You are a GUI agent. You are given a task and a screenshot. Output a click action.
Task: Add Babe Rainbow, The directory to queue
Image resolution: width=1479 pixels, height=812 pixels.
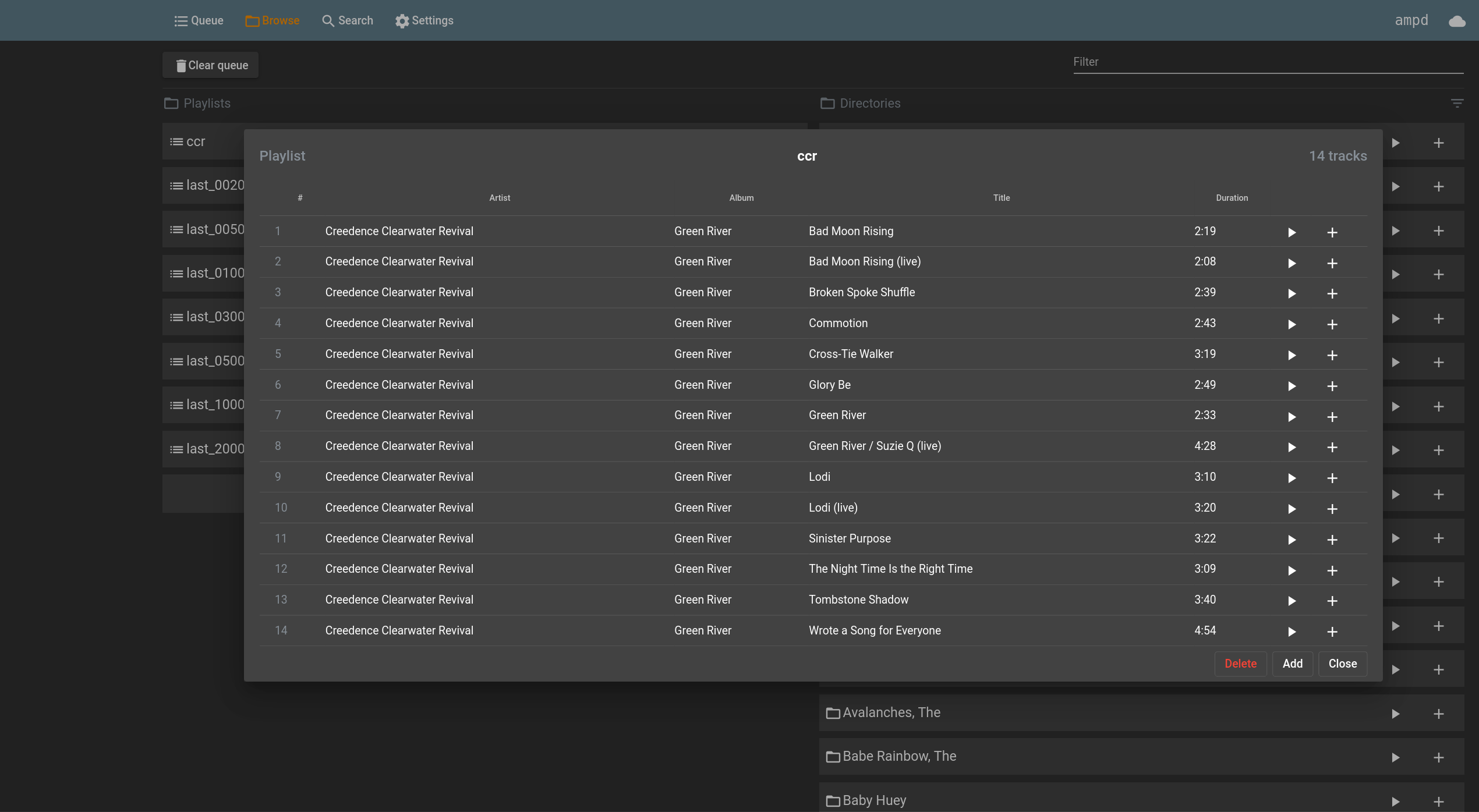click(1439, 757)
